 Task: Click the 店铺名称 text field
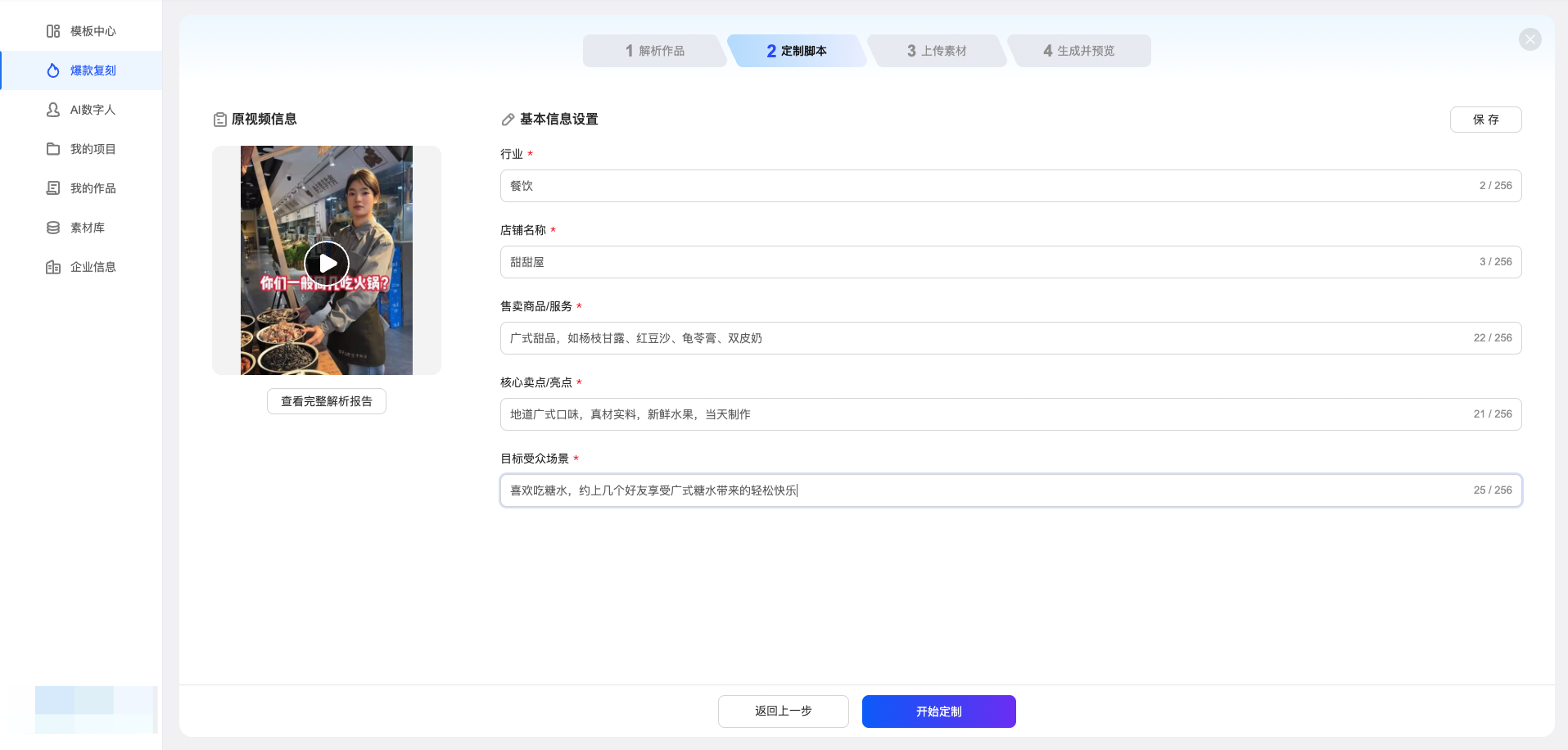(x=983, y=262)
